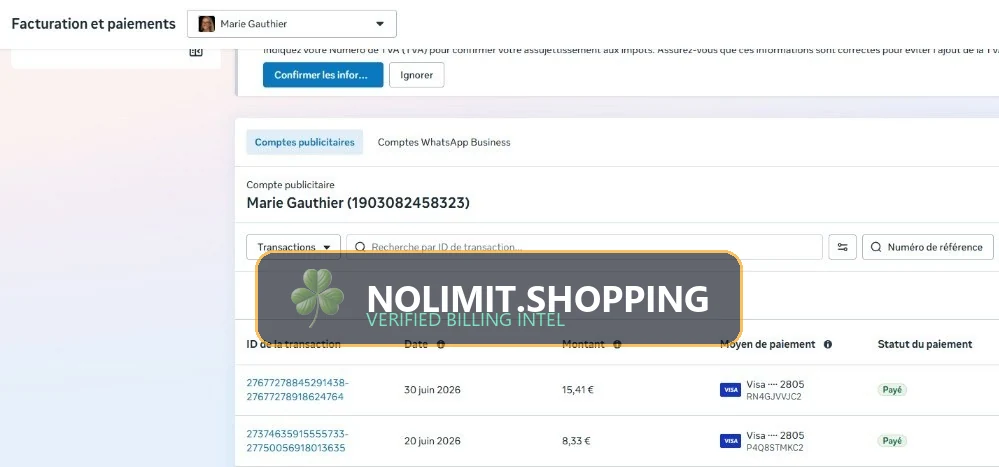Open transaction 27374635915555733 link
The image size is (999, 467).
click(x=298, y=440)
